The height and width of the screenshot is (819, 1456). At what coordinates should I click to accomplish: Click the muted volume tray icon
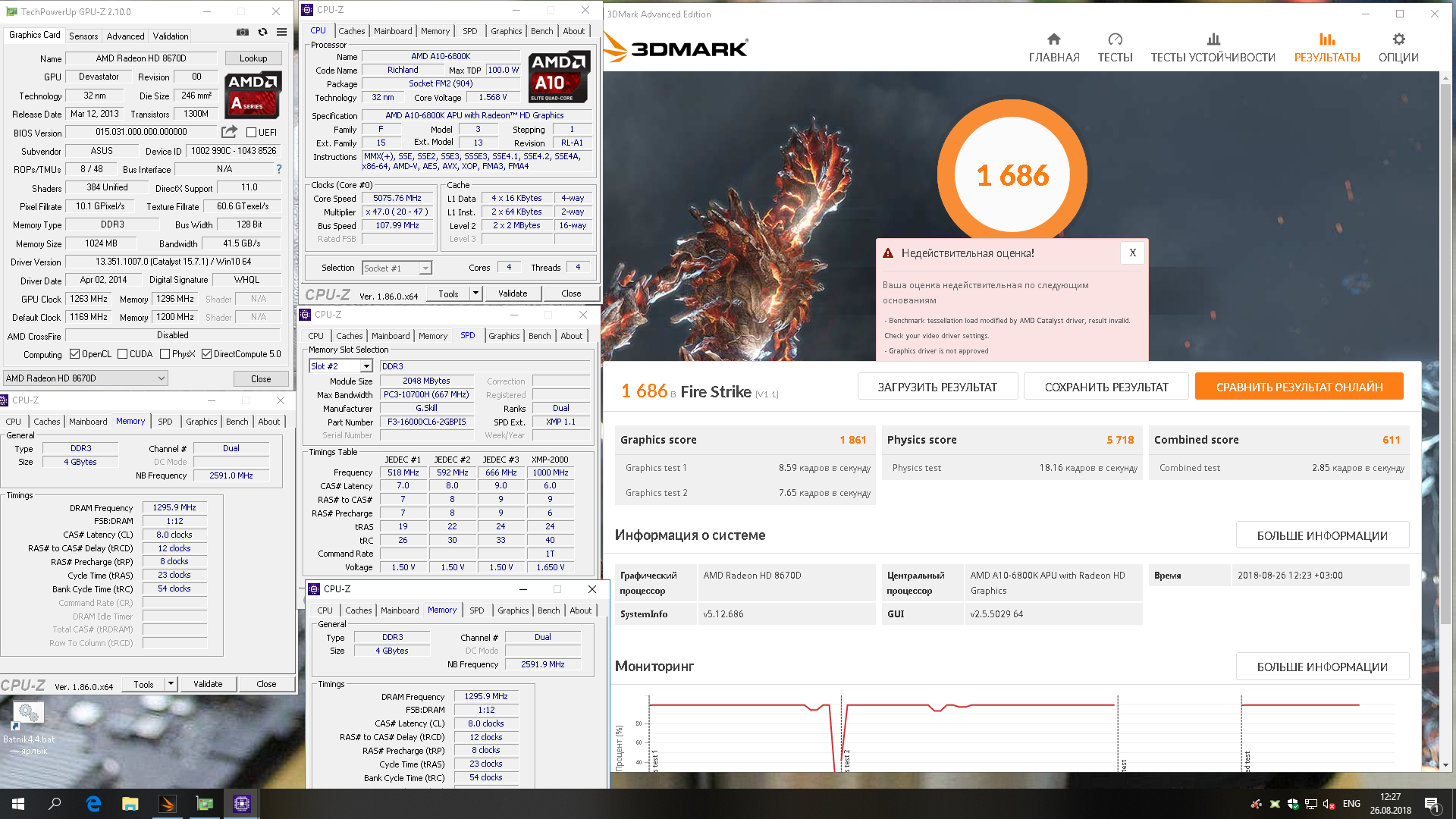point(1329,804)
